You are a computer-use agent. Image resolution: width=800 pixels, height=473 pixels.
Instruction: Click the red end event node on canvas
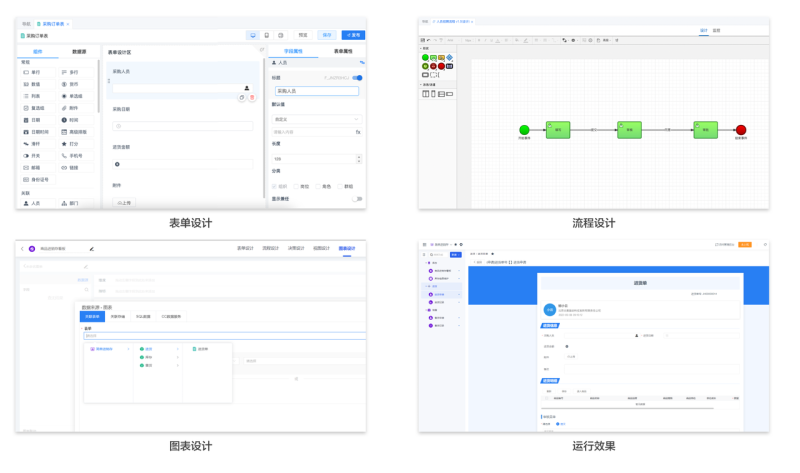[741, 130]
